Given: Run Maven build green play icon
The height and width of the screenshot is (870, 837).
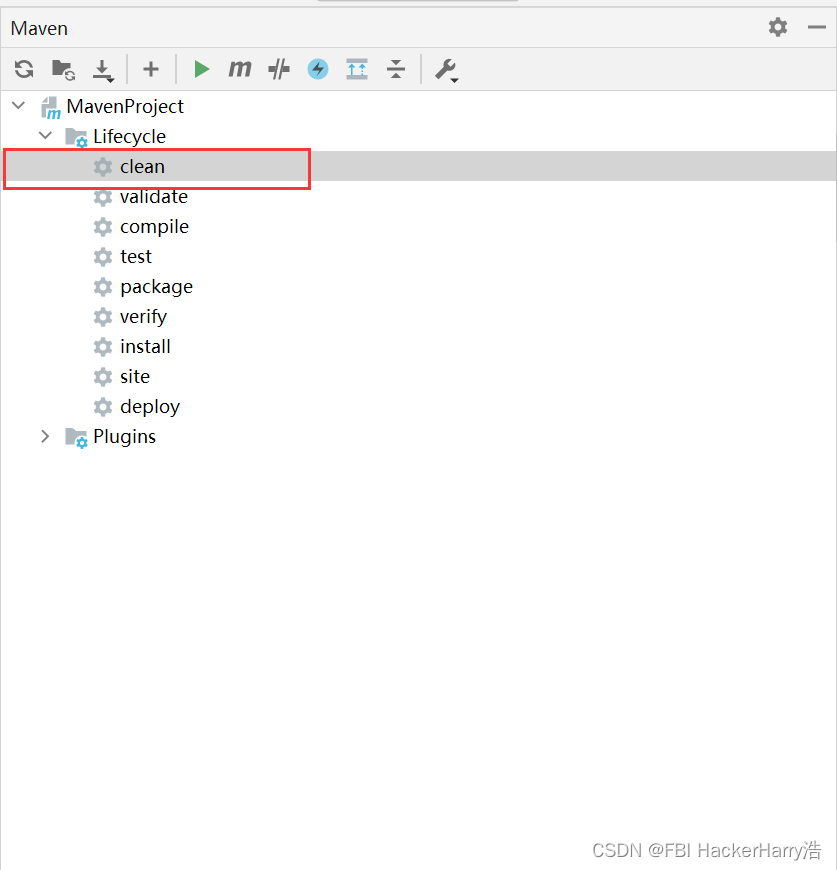Looking at the screenshot, I should 201,69.
